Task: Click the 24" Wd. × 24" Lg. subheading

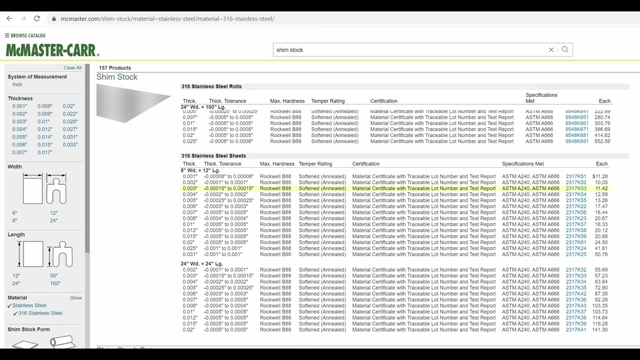Action: [x=203, y=264]
